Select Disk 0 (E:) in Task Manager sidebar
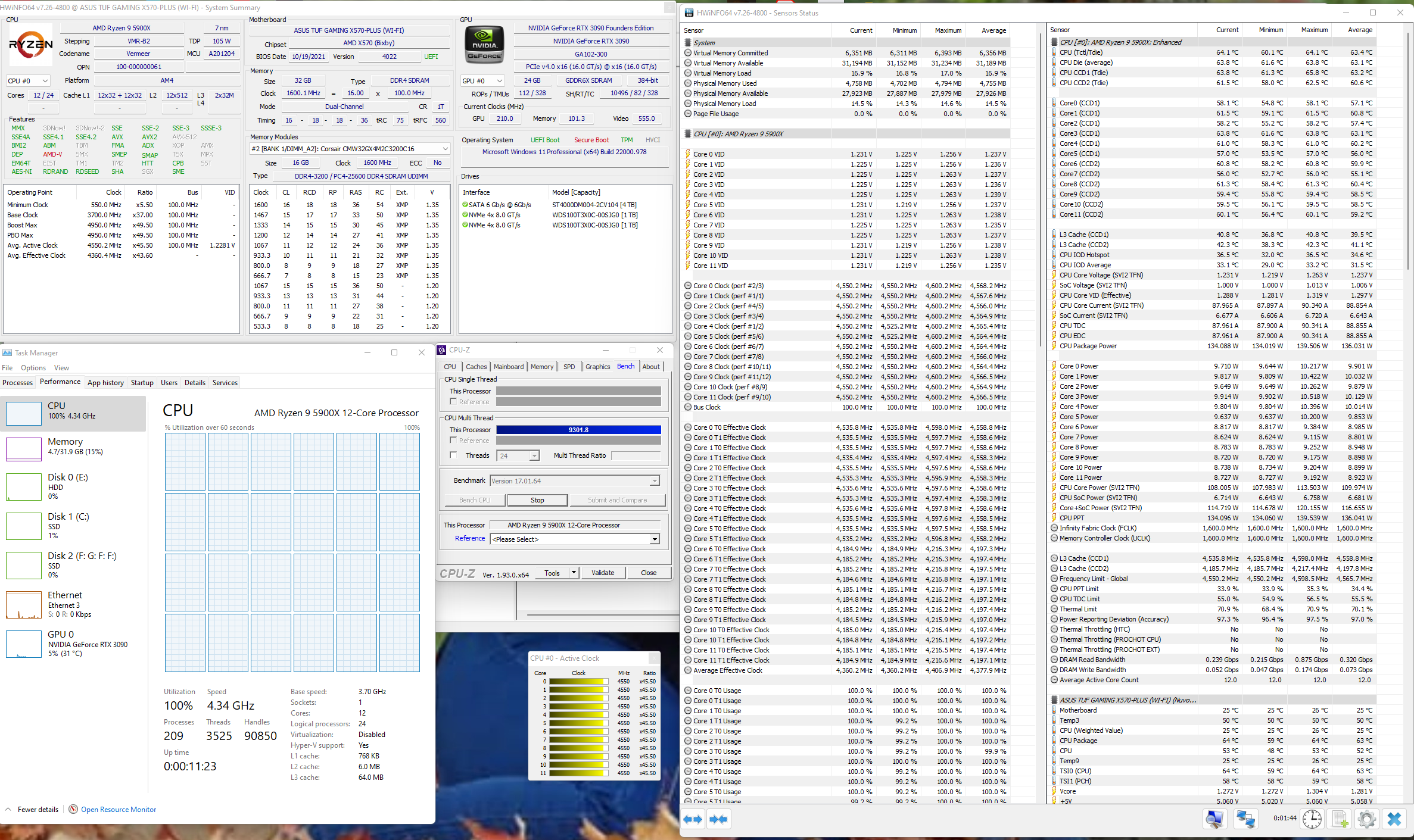Image resolution: width=1414 pixels, height=840 pixels. click(x=73, y=486)
